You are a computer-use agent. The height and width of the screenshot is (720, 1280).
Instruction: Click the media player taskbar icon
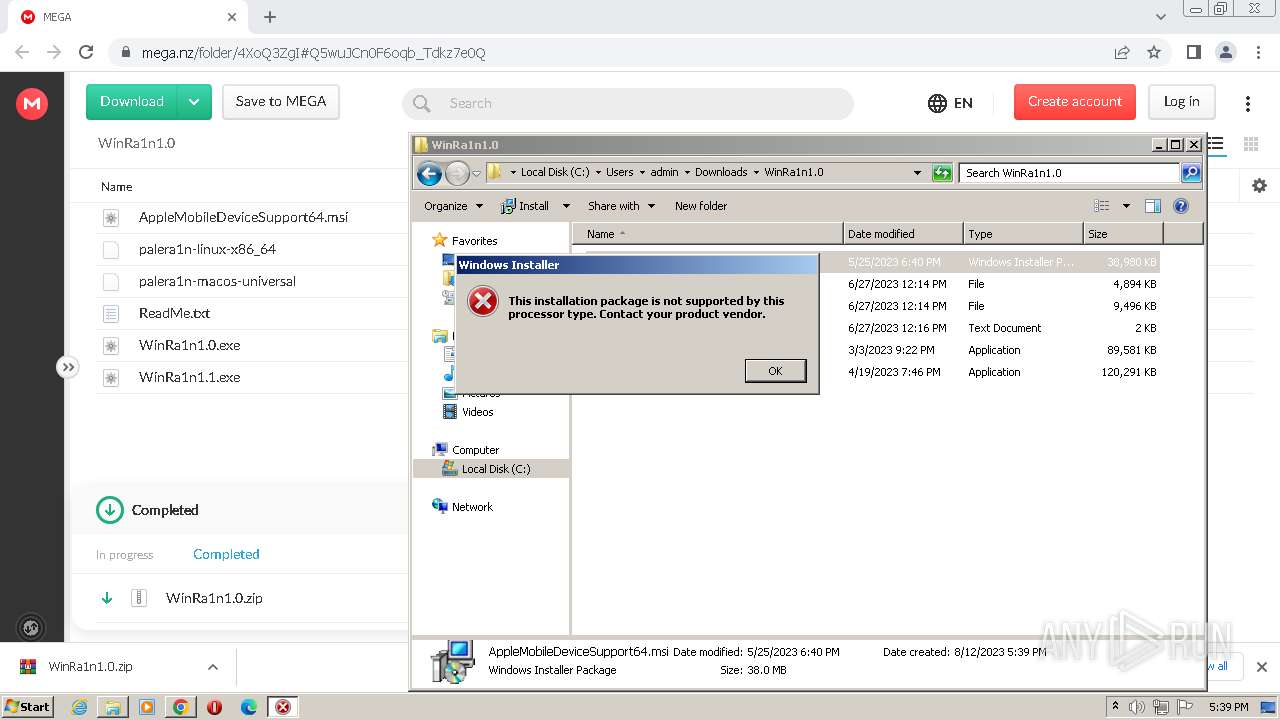(x=147, y=707)
